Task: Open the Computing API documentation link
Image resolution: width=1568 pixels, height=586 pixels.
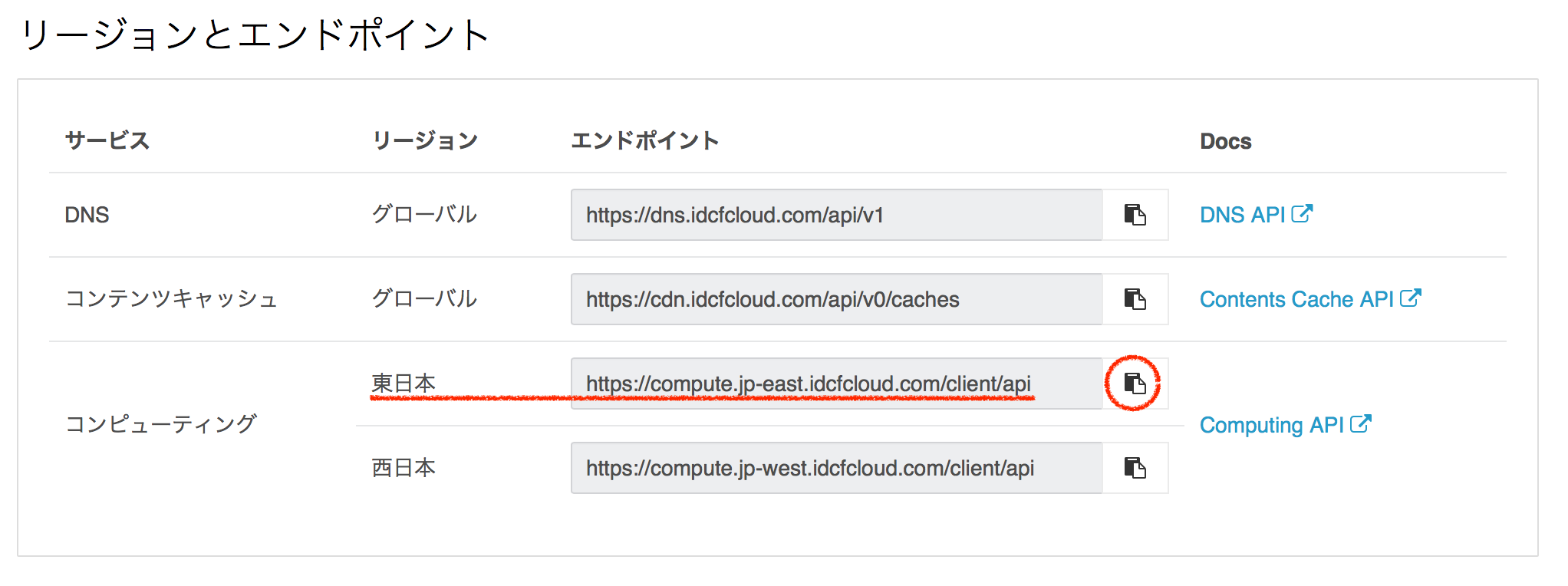Action: click(1271, 425)
